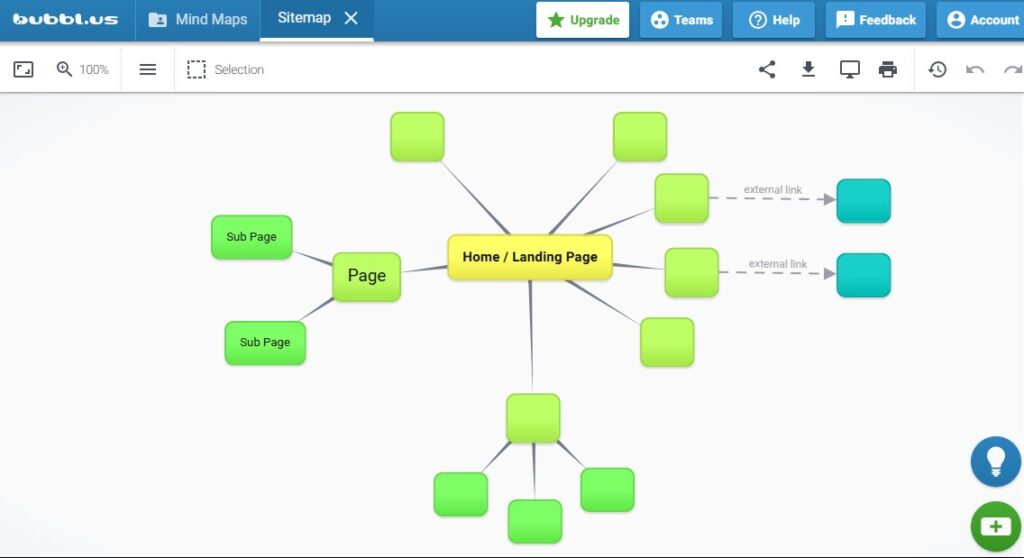
Task: Click the 100% zoom level
Action: tap(94, 69)
